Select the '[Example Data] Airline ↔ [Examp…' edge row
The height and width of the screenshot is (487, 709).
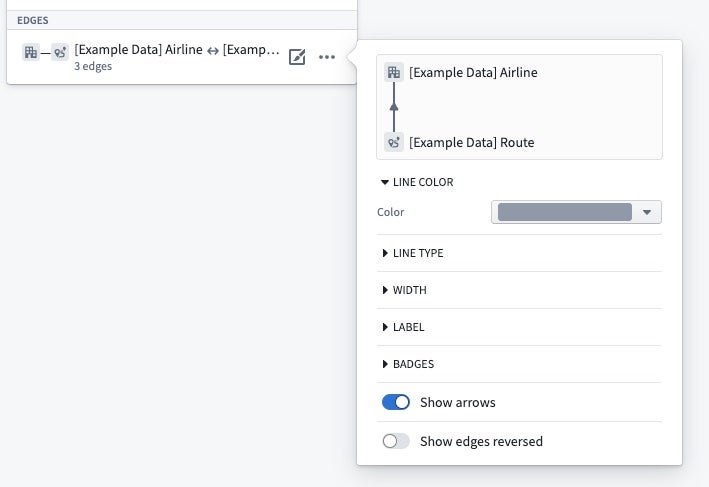(182, 57)
